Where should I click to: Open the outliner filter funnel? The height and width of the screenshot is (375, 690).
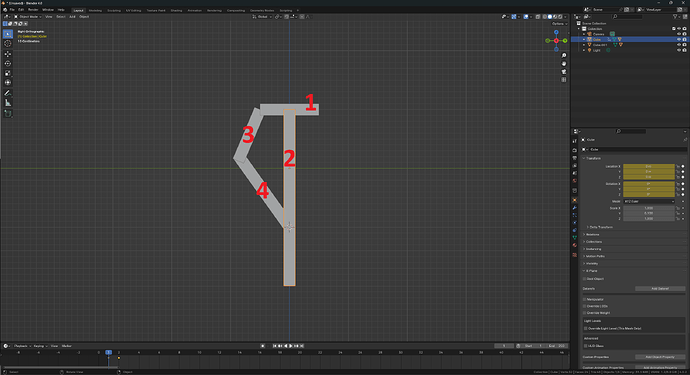pyautogui.click(x=675, y=17)
